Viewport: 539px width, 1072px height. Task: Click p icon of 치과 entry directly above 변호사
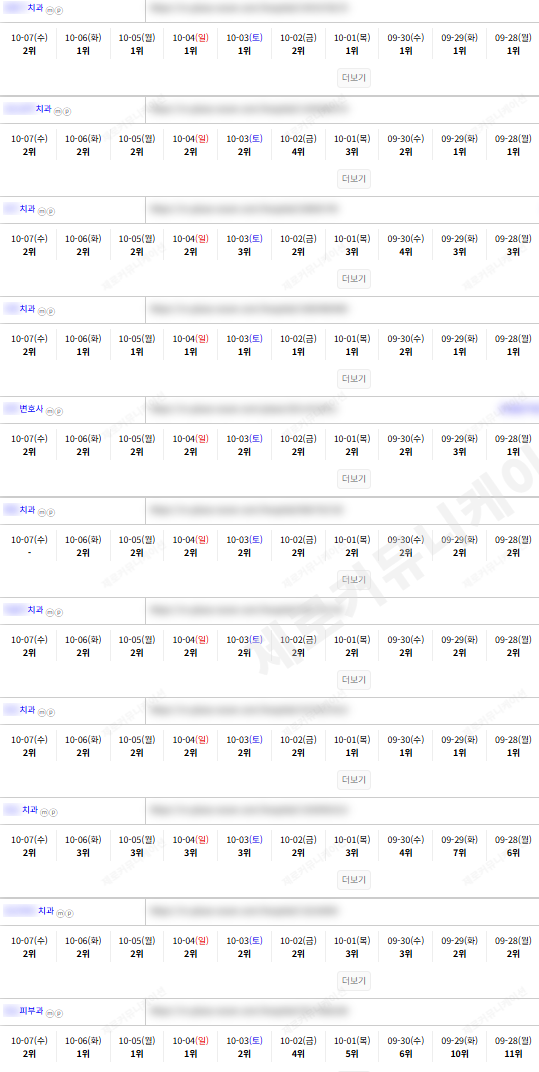click(51, 311)
